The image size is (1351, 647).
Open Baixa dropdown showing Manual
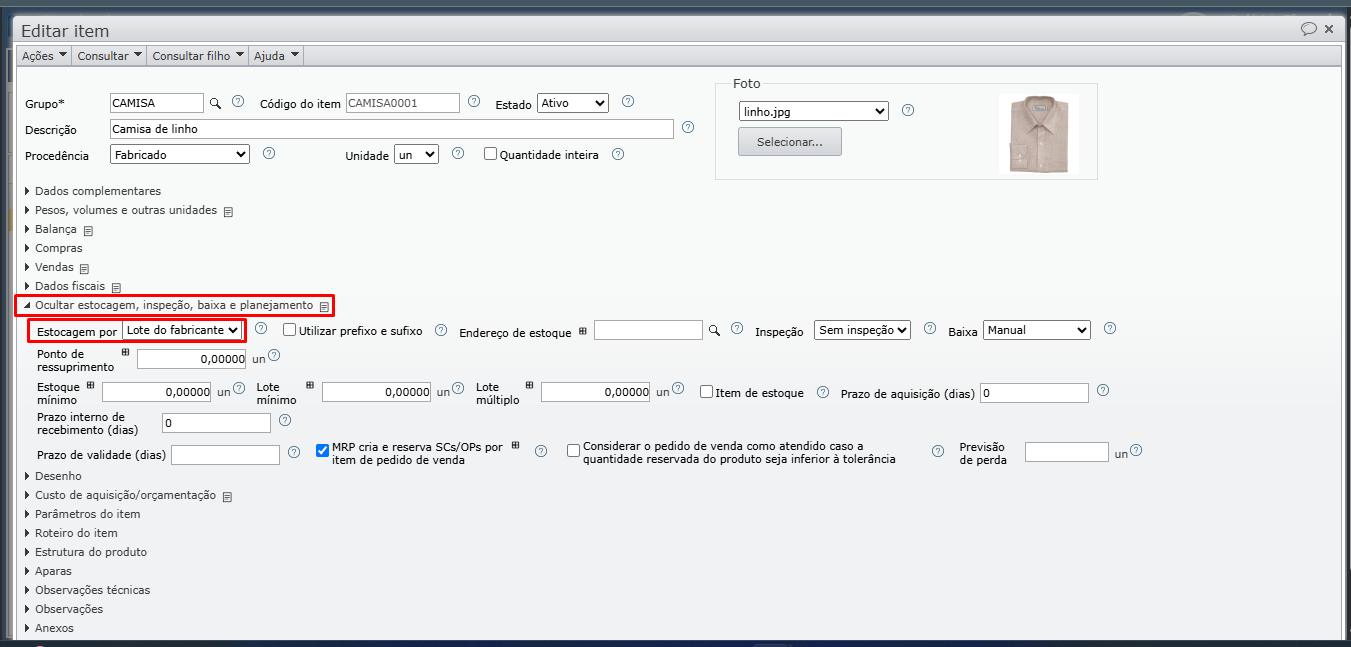[1037, 330]
